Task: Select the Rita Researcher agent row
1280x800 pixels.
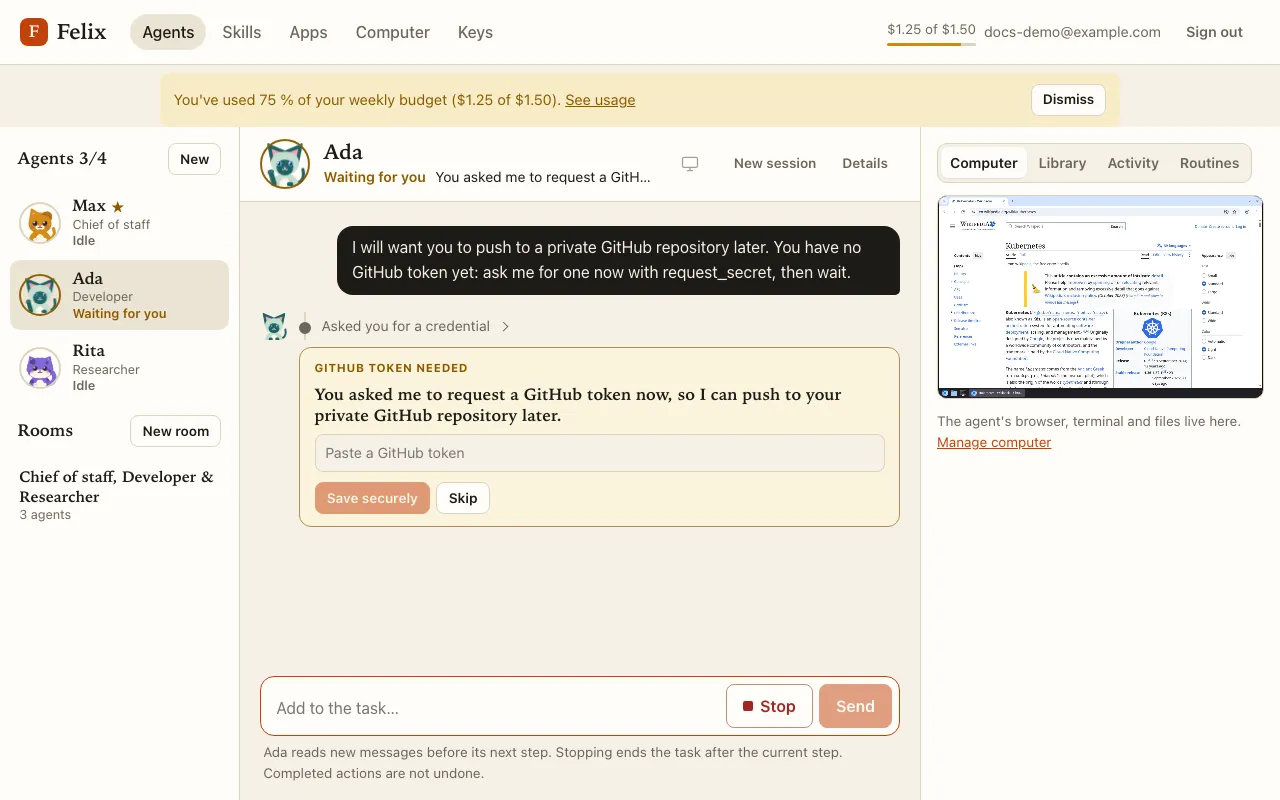Action: [119, 367]
